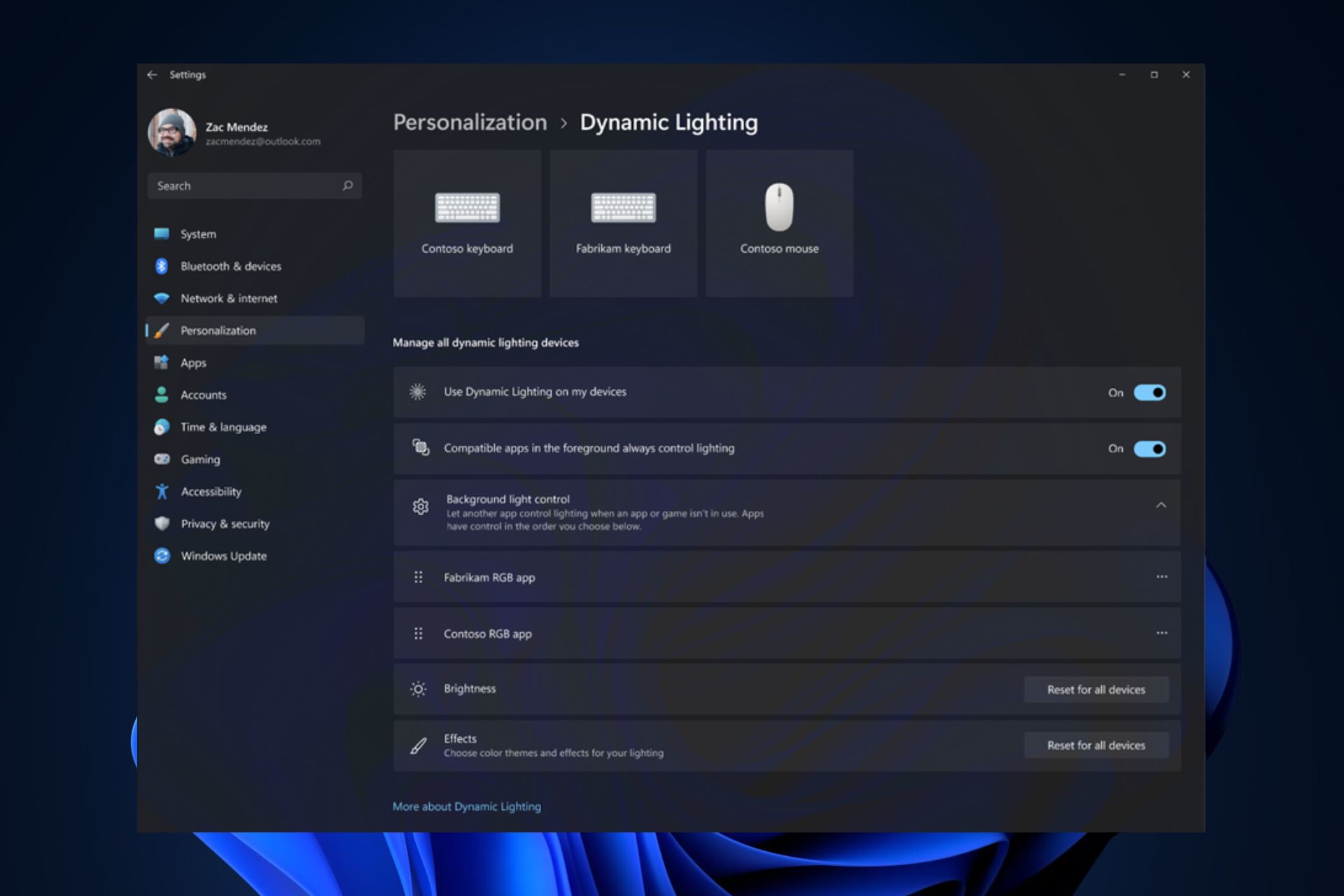1344x896 pixels.
Task: Click Zac Mendez profile avatar
Action: (171, 132)
